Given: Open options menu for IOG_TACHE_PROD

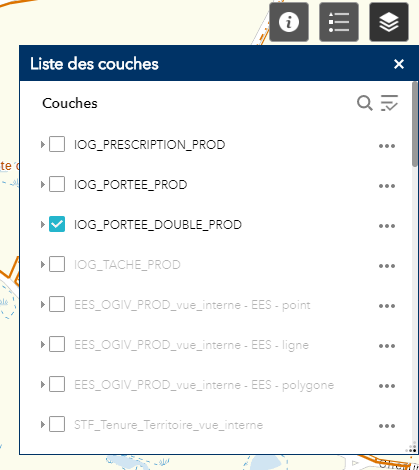Looking at the screenshot, I should tap(387, 266).
